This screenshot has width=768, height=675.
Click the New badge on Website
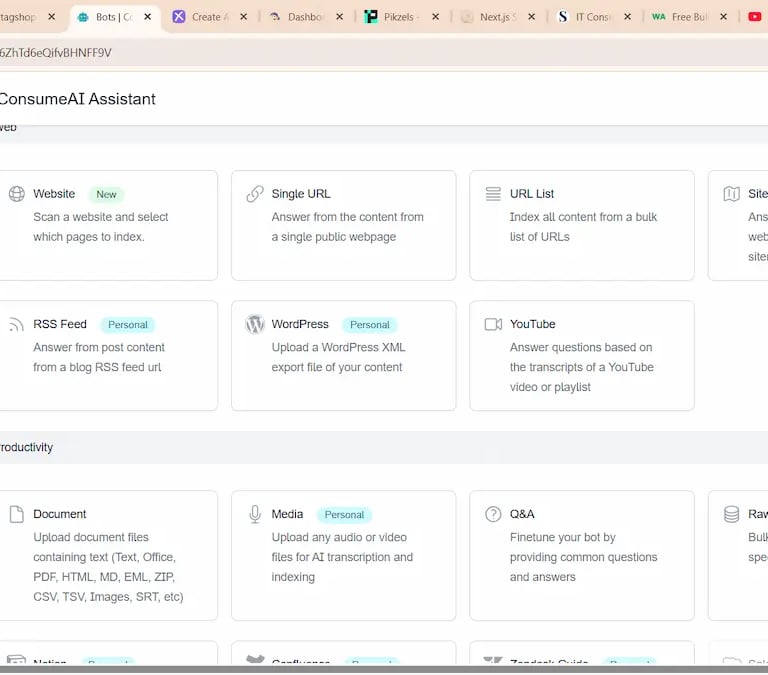pos(106,194)
